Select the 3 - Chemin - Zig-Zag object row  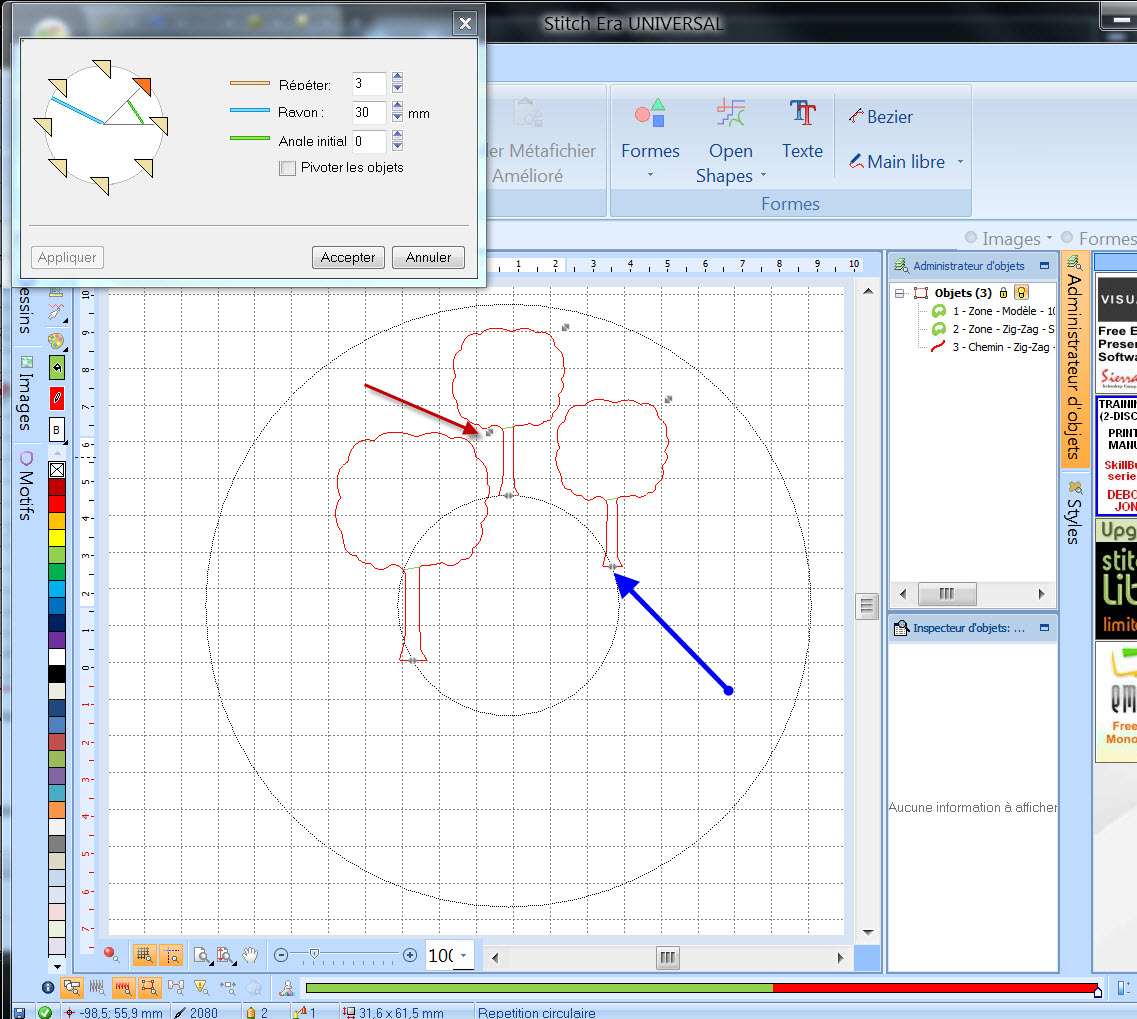993,347
